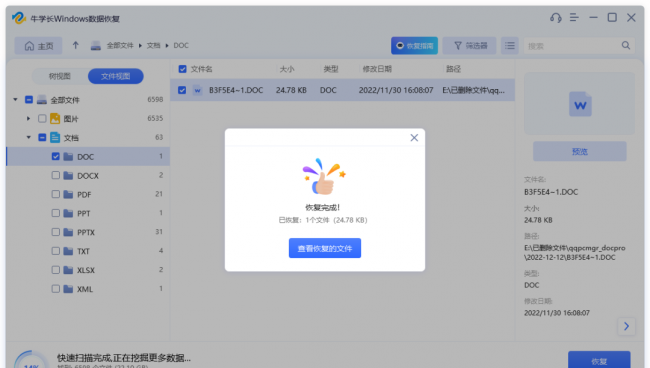Click the 恢复 recover button at bottom

pyautogui.click(x=599, y=361)
